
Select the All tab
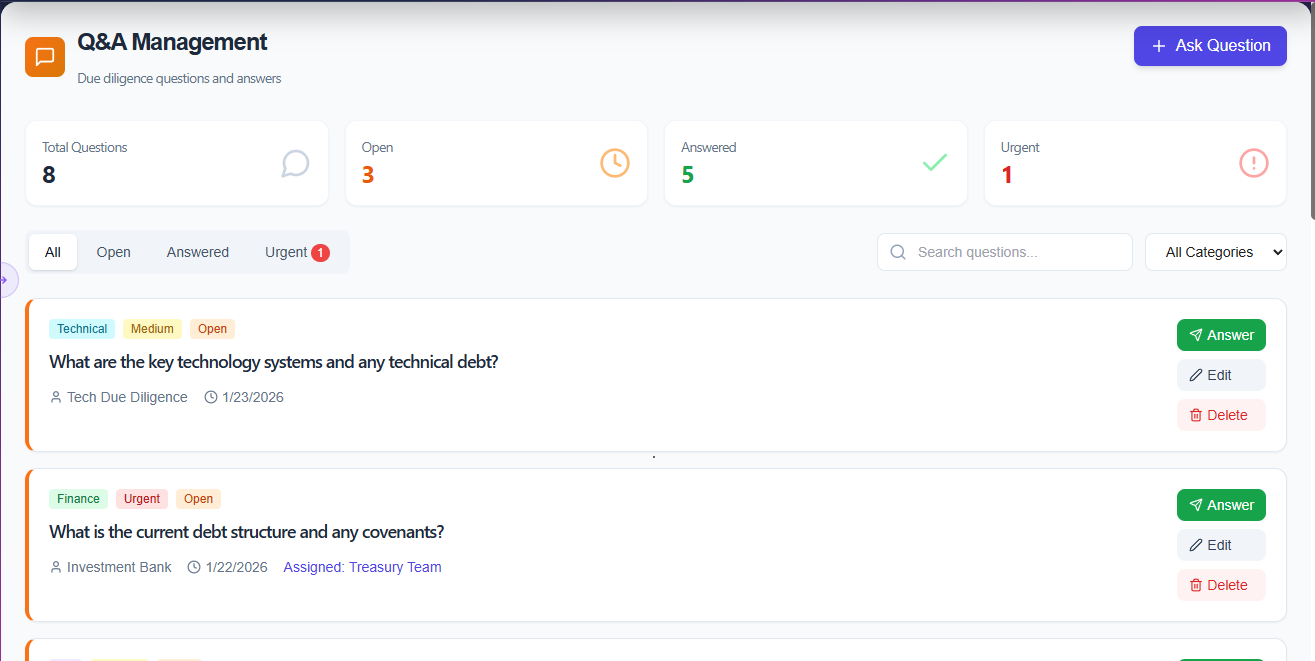53,252
